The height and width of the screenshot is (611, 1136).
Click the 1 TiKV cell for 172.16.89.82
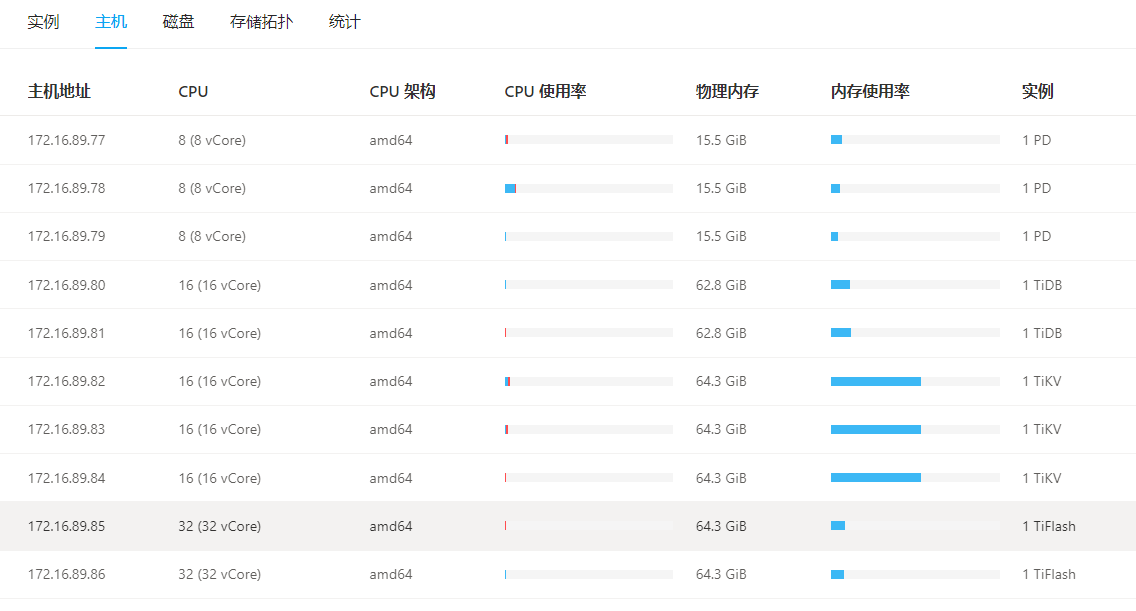click(1042, 381)
